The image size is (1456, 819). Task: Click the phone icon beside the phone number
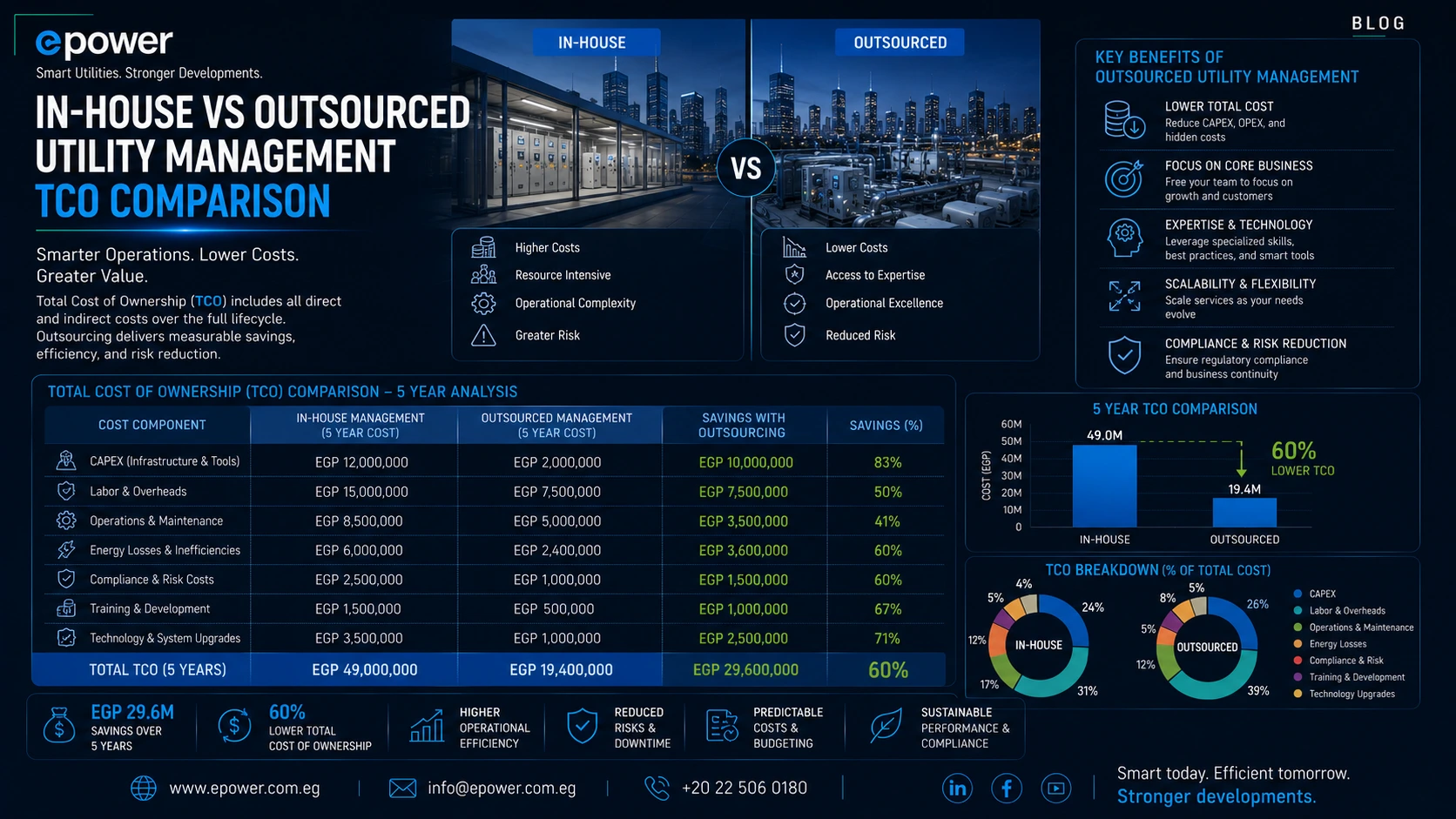657,789
